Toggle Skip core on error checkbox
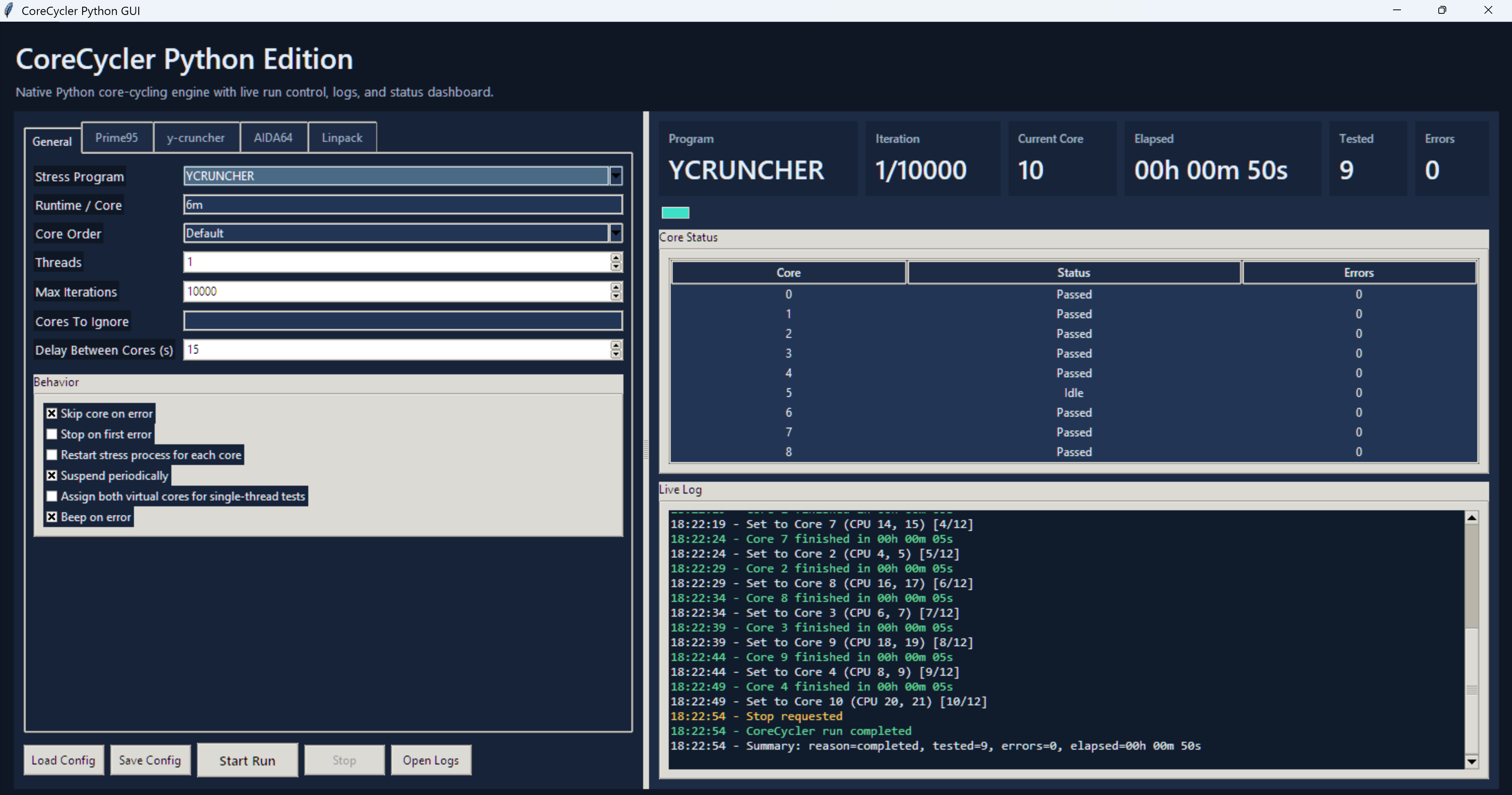The image size is (1512, 795). click(x=52, y=413)
